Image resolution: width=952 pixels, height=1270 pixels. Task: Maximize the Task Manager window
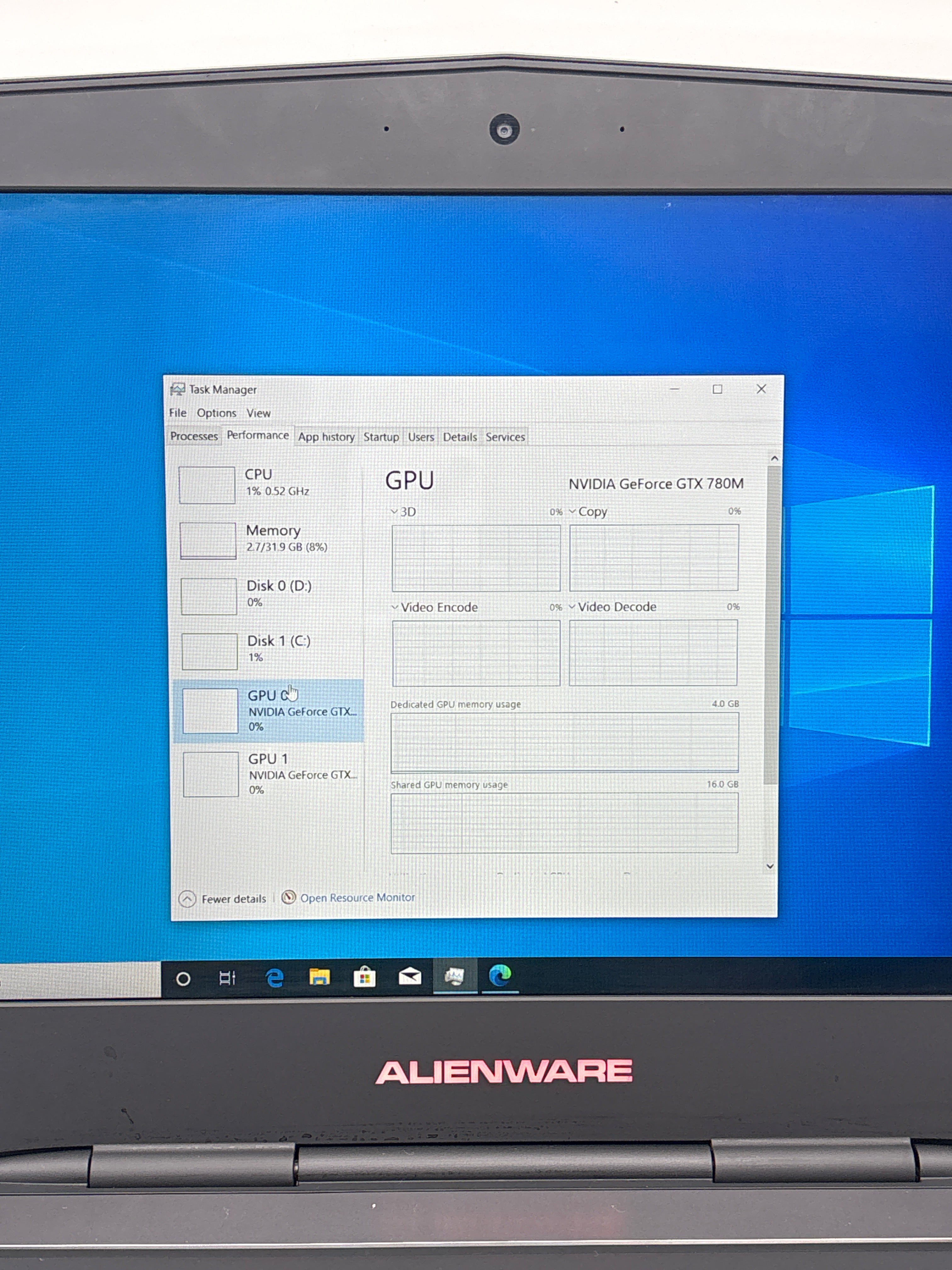717,389
